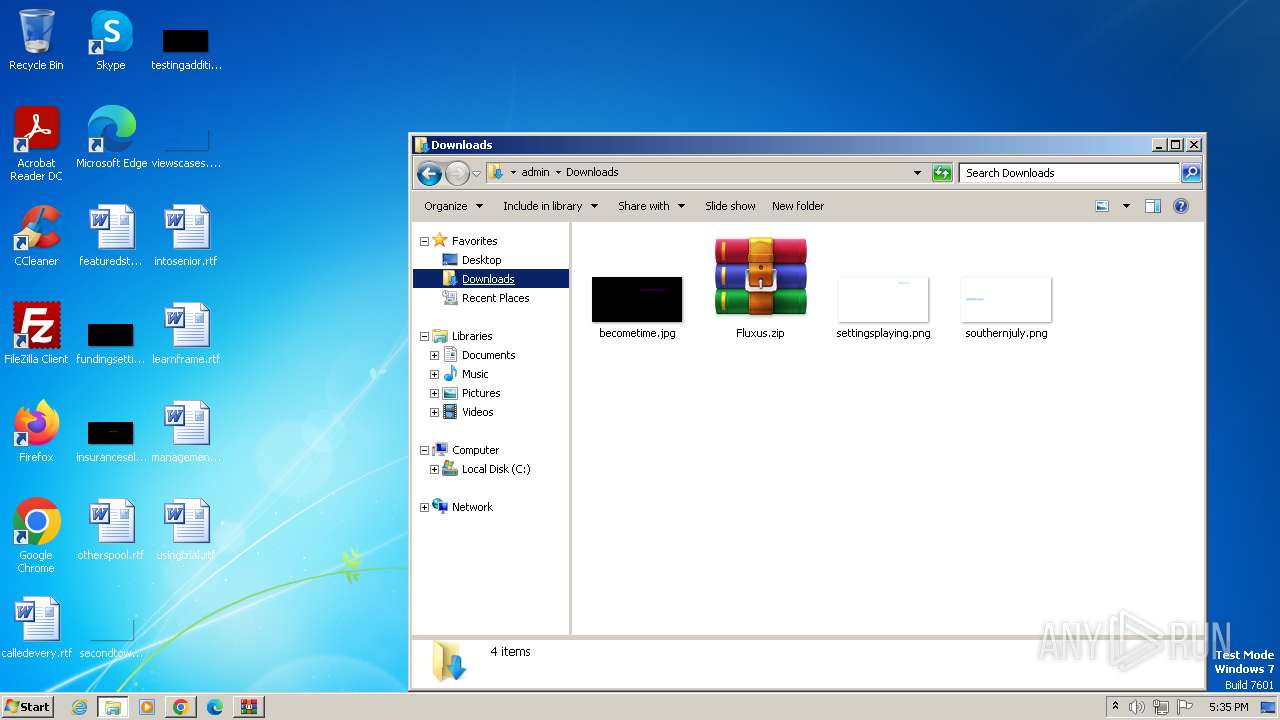Collapse the Computer tree group
The image size is (1280, 720).
(x=424, y=450)
